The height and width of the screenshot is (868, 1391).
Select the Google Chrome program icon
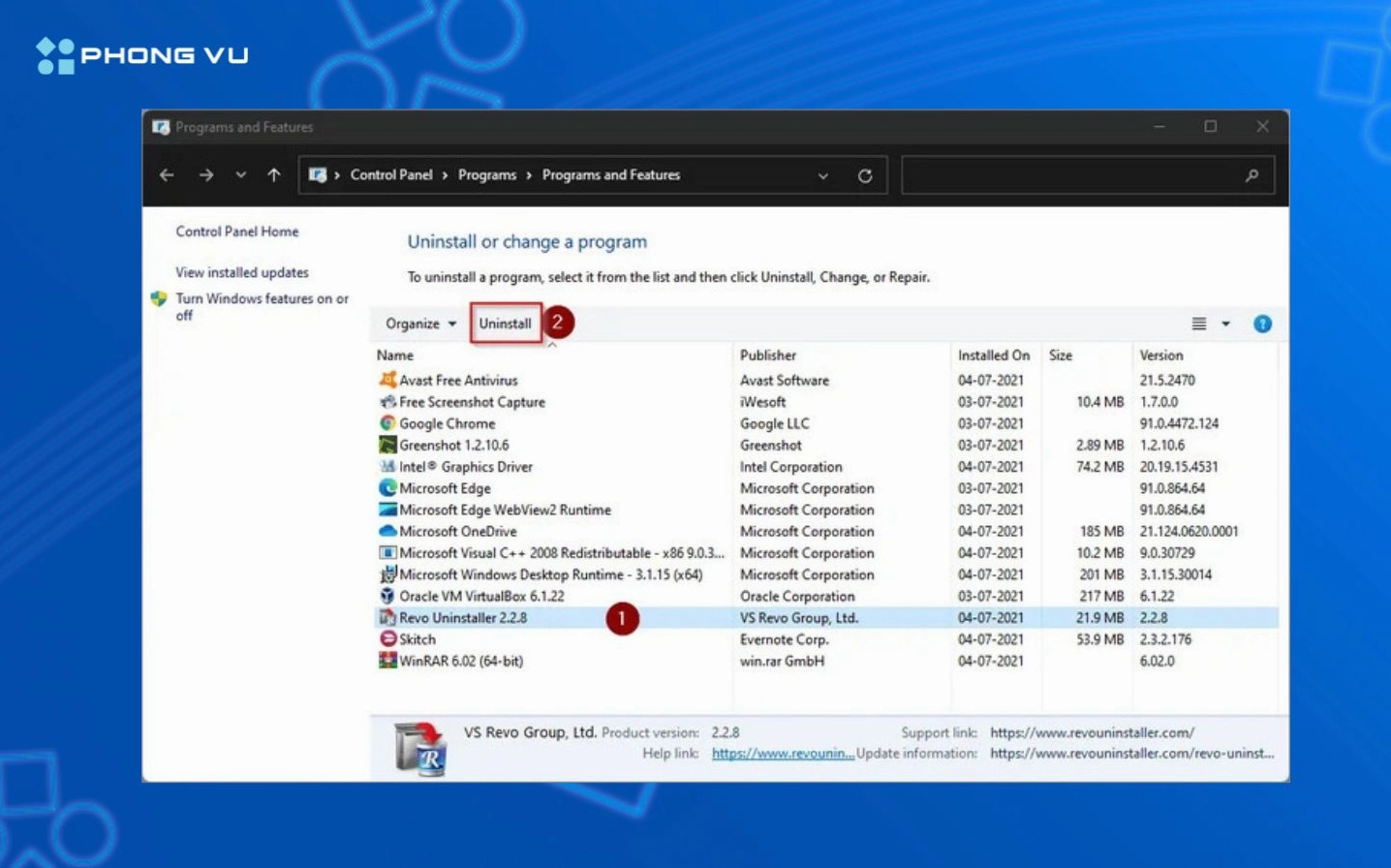387,423
